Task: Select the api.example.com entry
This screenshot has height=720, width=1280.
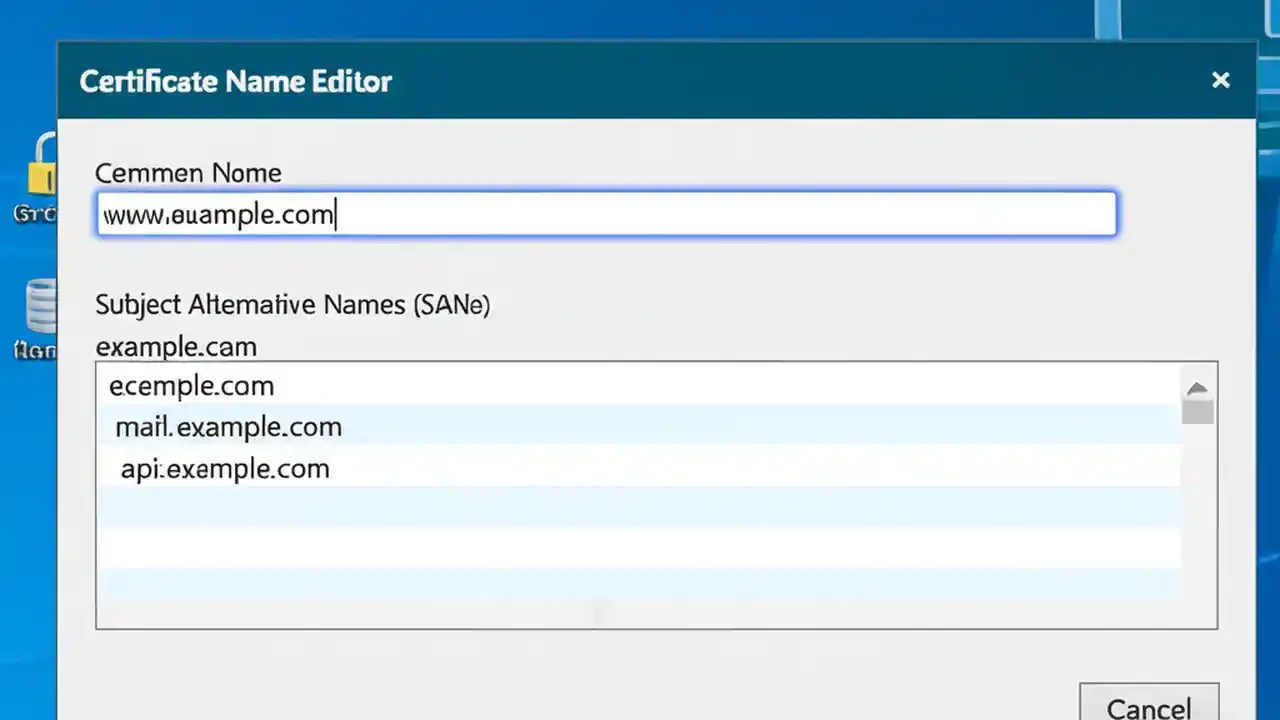Action: (225, 469)
